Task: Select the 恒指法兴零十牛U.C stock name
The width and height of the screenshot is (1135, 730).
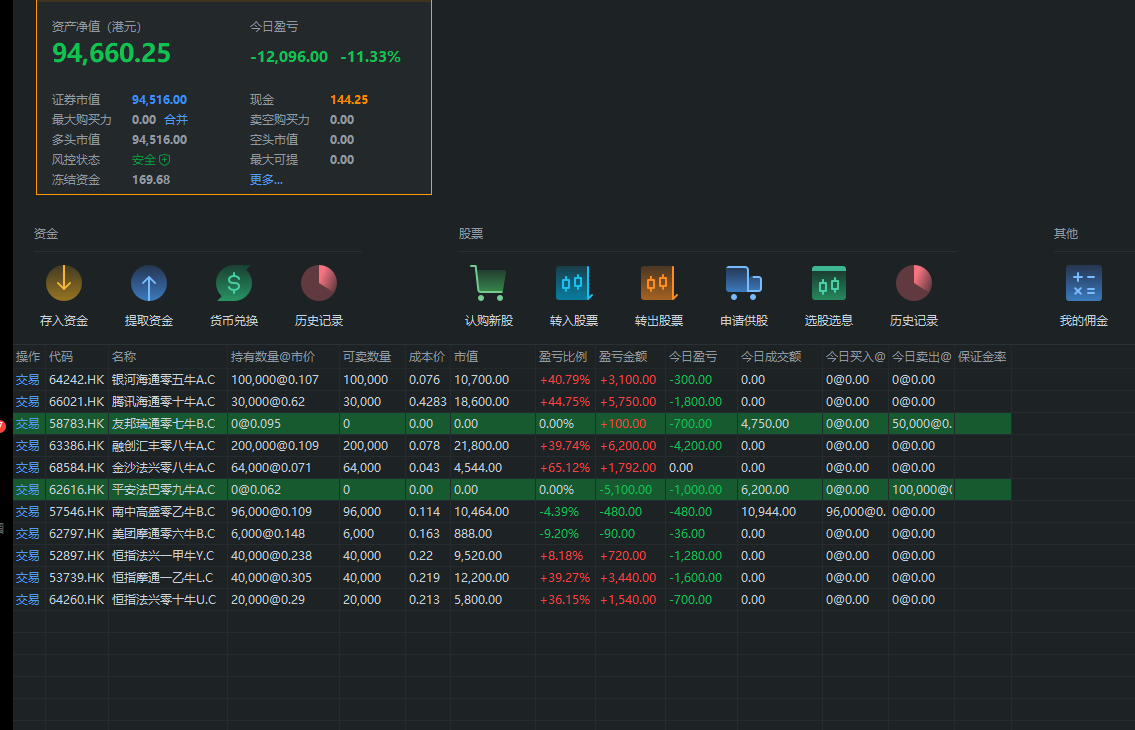Action: click(x=164, y=600)
